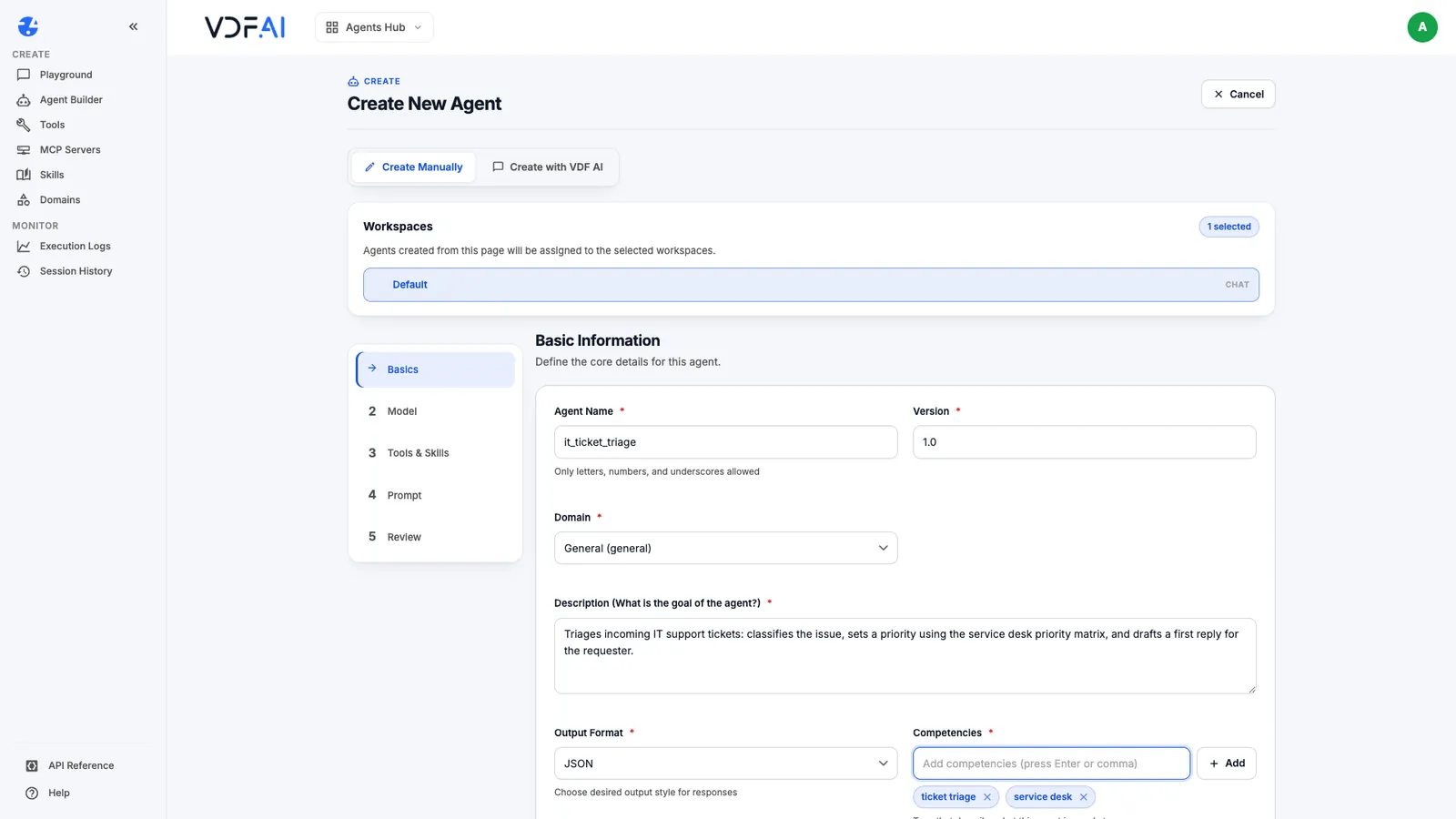Open Skills book icon

(24, 175)
